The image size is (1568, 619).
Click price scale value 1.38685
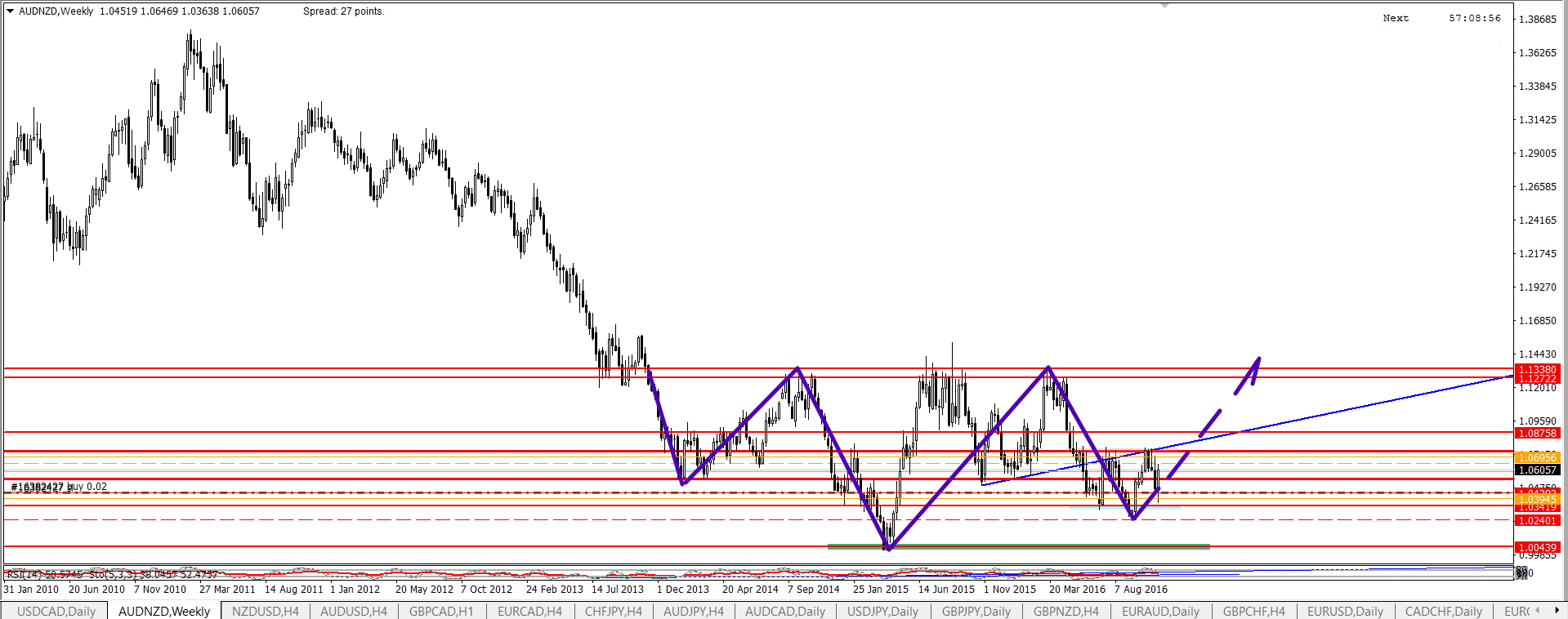pos(1537,19)
